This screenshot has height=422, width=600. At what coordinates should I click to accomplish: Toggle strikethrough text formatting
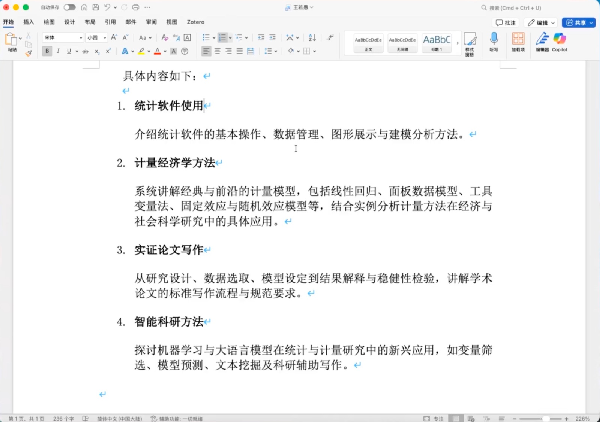(84, 51)
